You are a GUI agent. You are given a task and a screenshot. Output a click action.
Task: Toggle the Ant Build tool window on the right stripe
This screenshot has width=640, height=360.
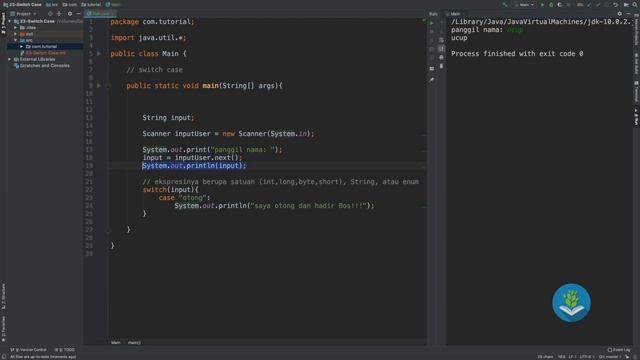point(636,63)
